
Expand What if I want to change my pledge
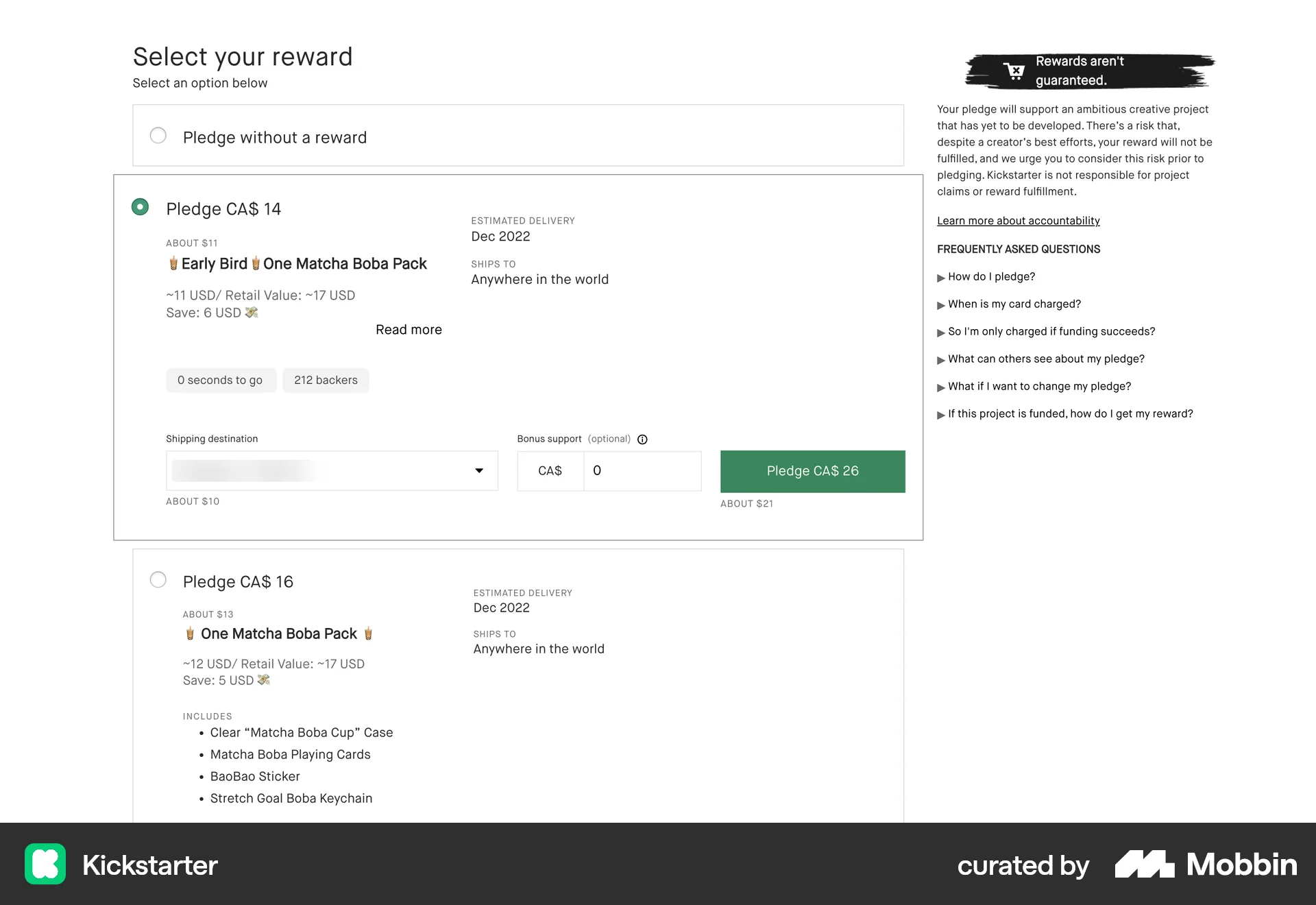1039,386
